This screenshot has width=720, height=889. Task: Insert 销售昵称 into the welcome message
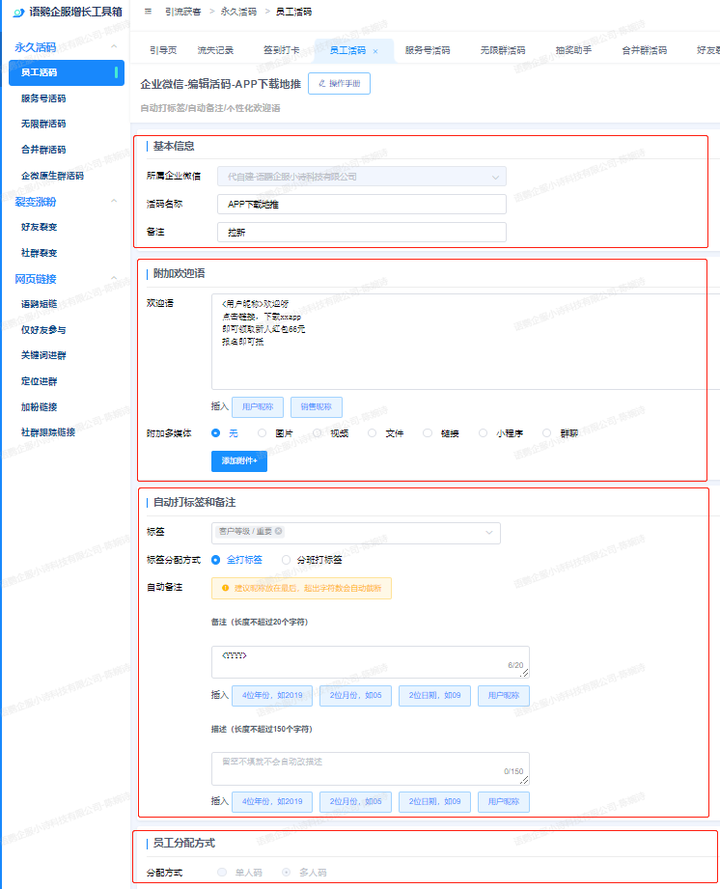tap(316, 407)
